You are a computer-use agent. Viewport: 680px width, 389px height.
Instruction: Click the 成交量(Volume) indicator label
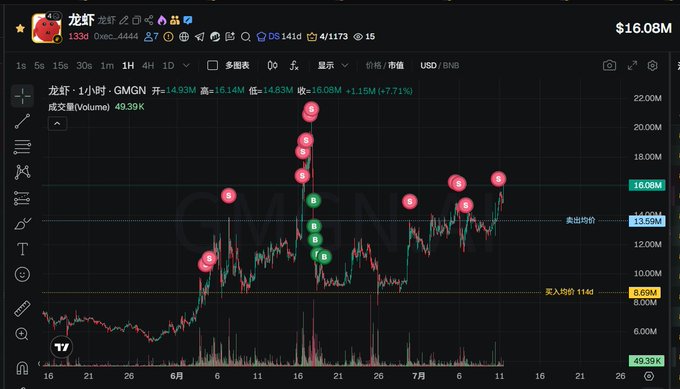[x=78, y=107]
